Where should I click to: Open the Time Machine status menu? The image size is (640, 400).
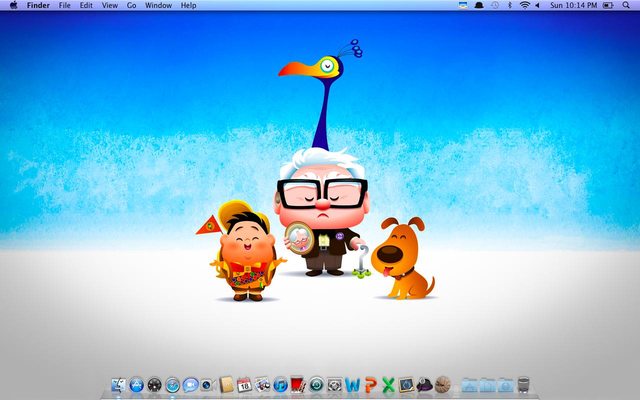pos(495,5)
